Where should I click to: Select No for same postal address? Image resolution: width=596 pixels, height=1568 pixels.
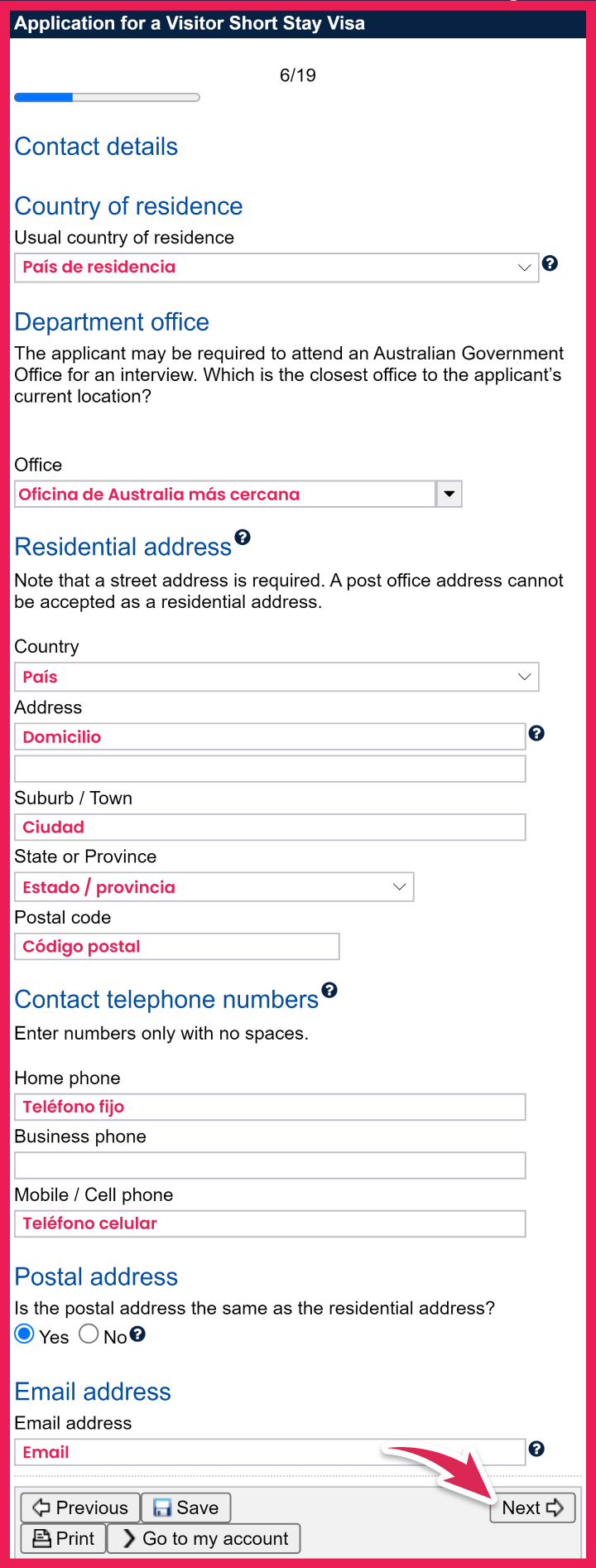coord(89,1334)
